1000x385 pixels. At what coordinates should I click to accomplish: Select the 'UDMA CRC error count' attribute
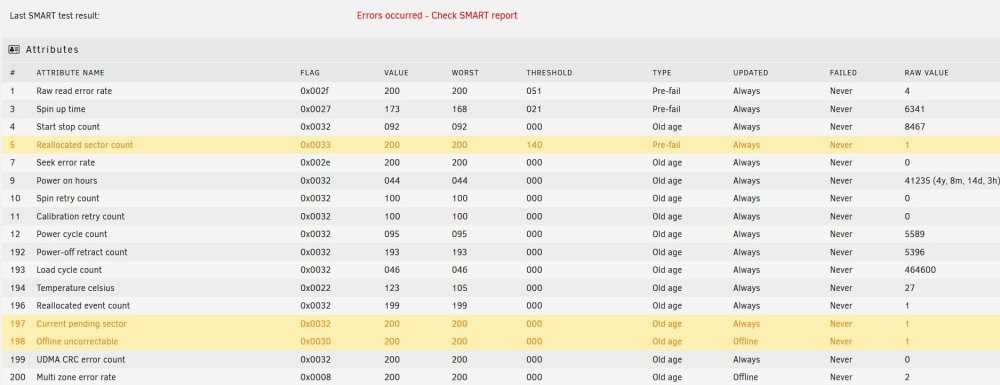click(80, 359)
